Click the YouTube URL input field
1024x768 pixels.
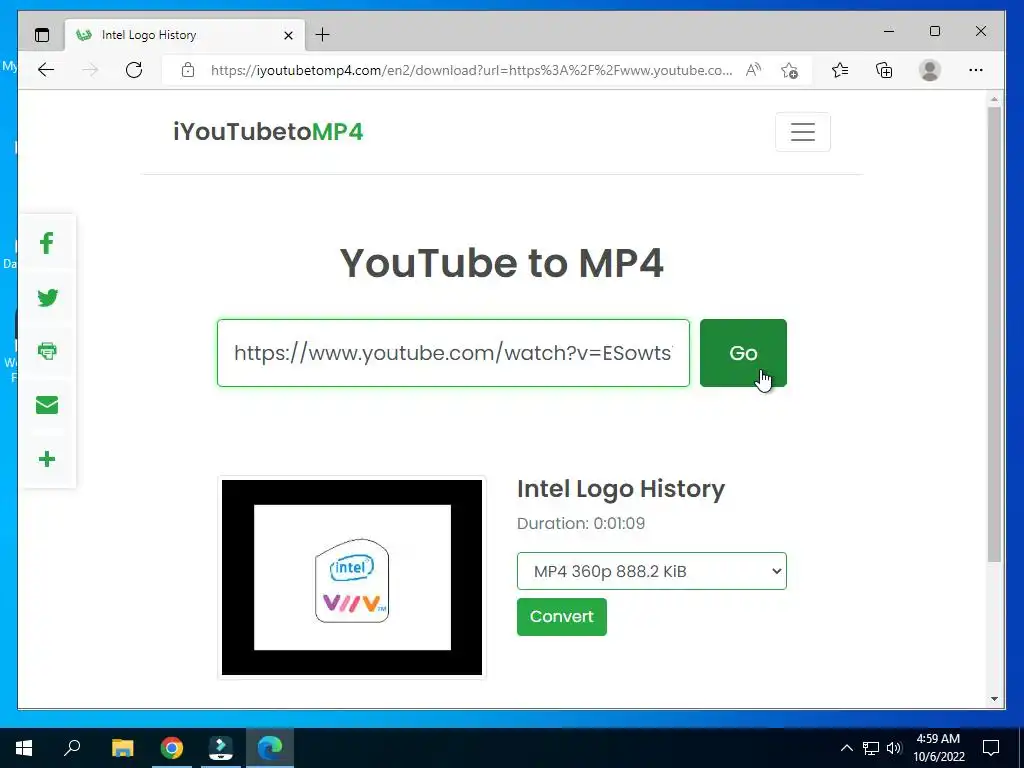pos(453,353)
